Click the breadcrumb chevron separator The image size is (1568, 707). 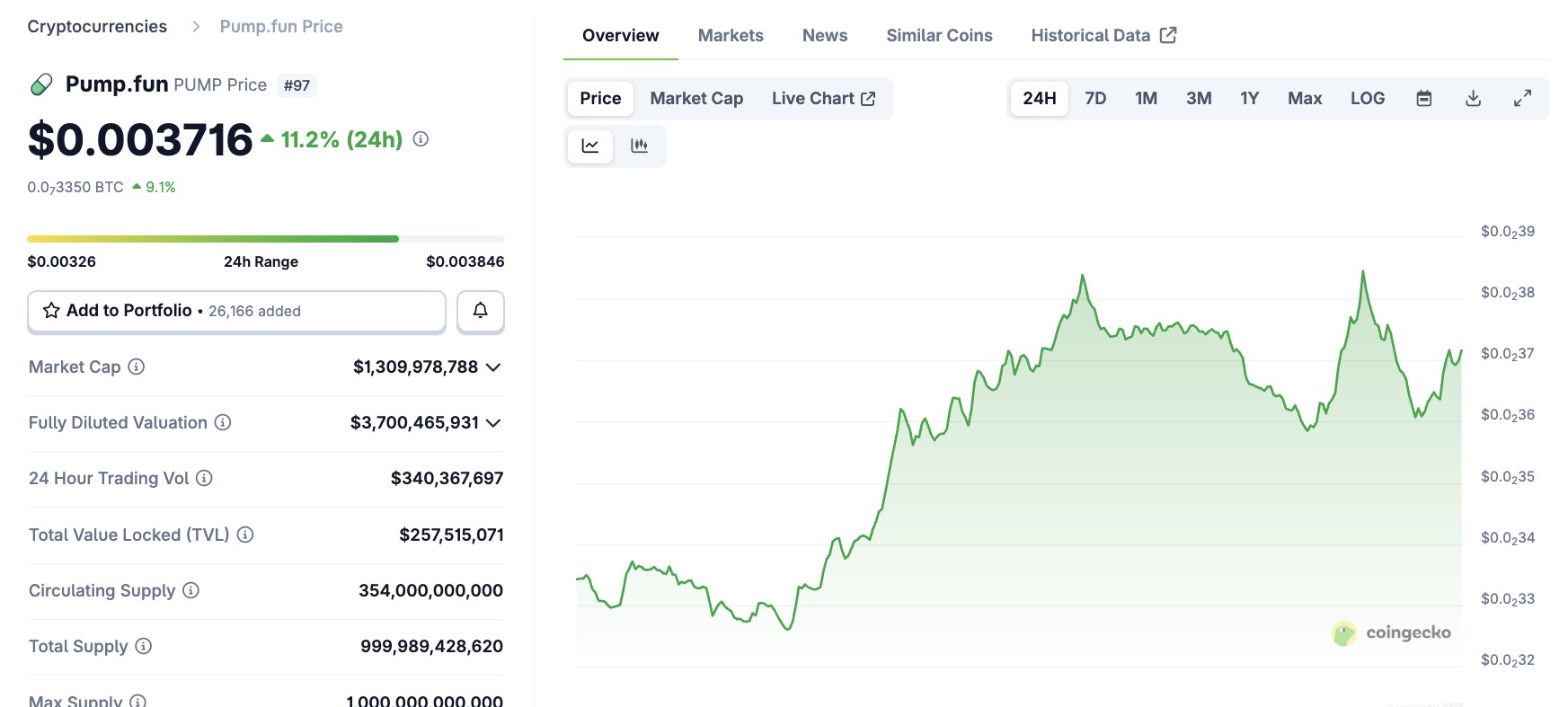(196, 27)
